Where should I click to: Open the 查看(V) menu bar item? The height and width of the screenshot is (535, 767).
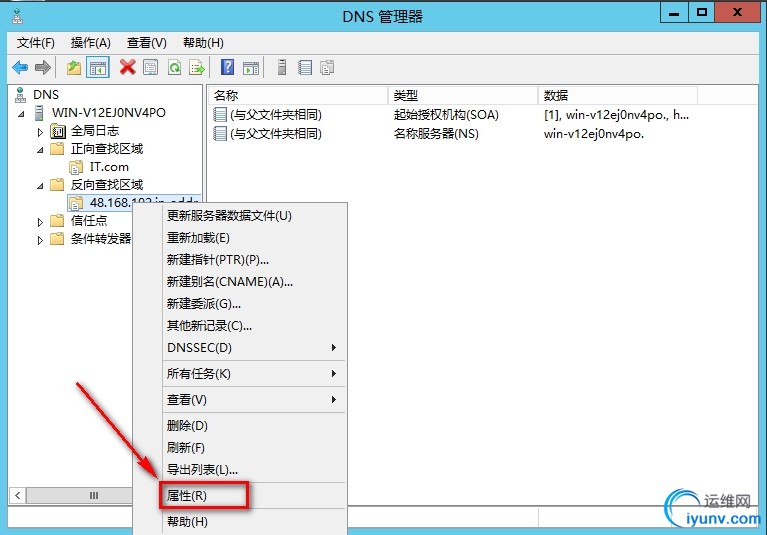pos(147,43)
